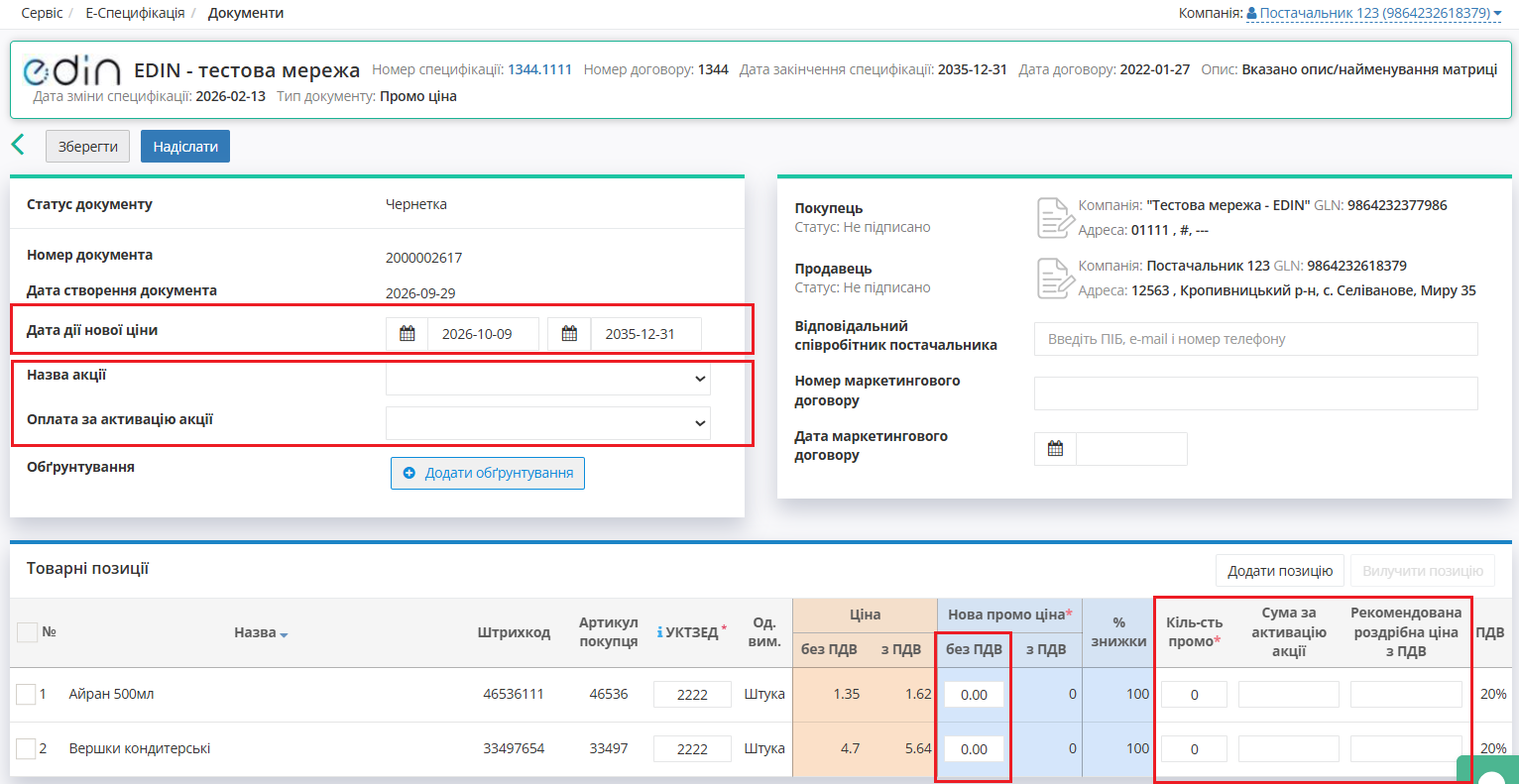
Task: Open specification number 1344.1111 link
Action: [x=539, y=69]
